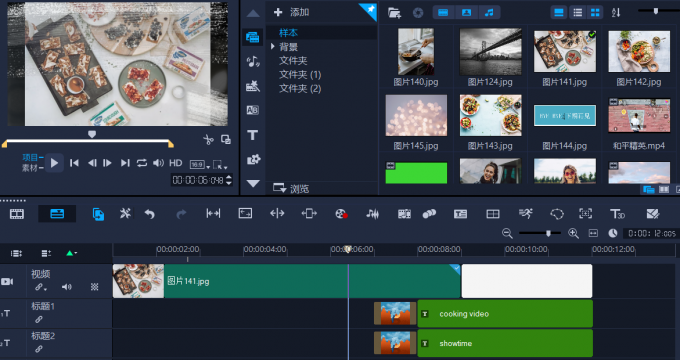Select the cooking video title clip
680x360 pixels.
coord(505,314)
